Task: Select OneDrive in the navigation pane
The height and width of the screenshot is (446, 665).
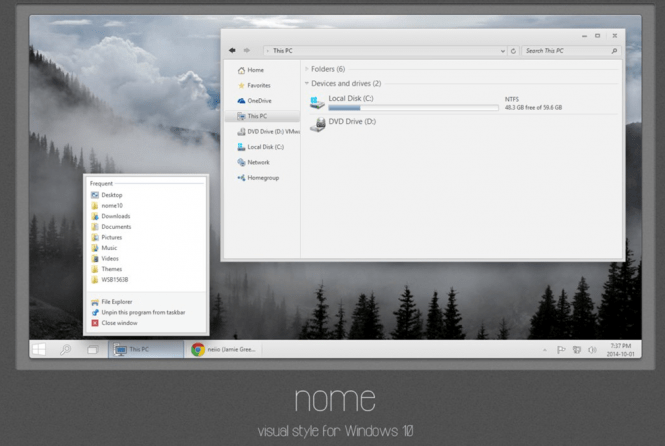Action: click(258, 101)
